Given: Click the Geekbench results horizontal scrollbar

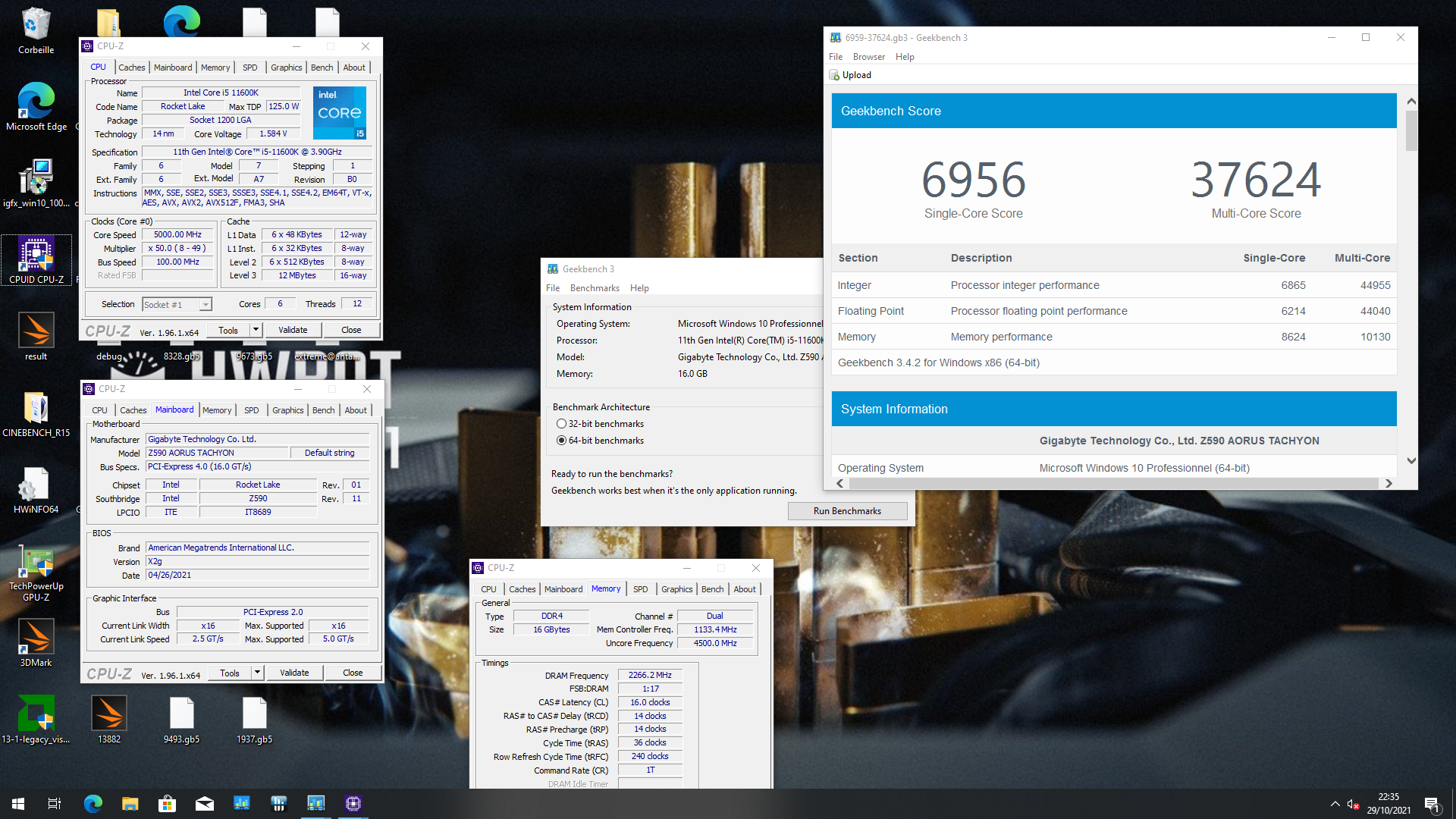Looking at the screenshot, I should (1113, 483).
